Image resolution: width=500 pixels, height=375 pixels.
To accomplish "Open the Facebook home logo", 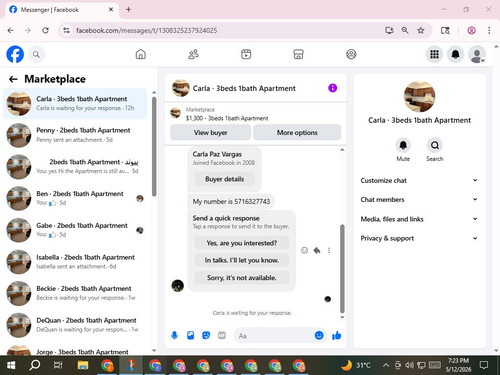I will (x=15, y=54).
